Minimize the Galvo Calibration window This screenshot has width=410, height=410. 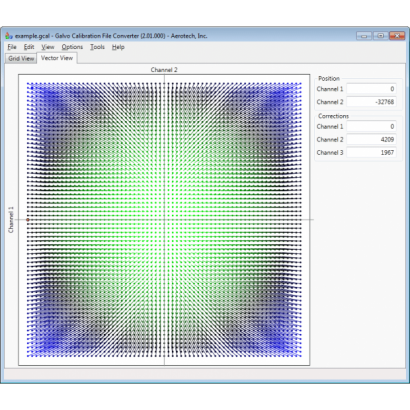364,36
